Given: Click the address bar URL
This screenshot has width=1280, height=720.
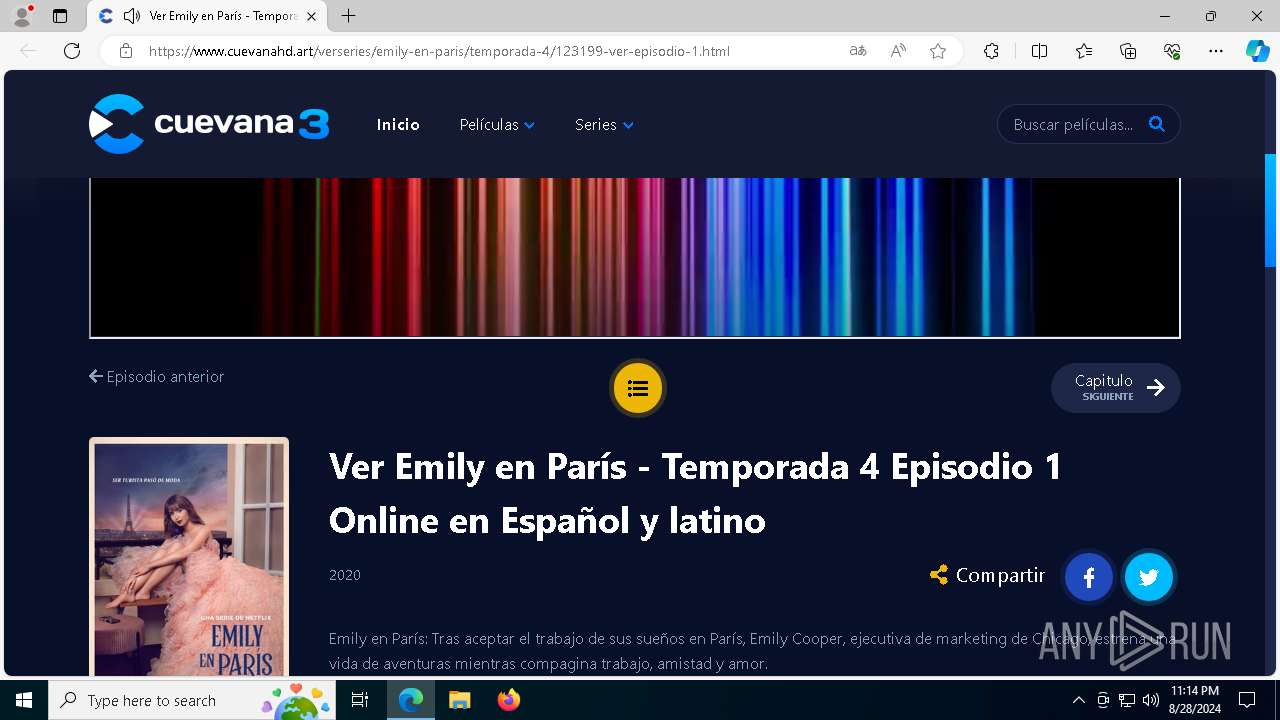Looking at the screenshot, I should tap(440, 51).
